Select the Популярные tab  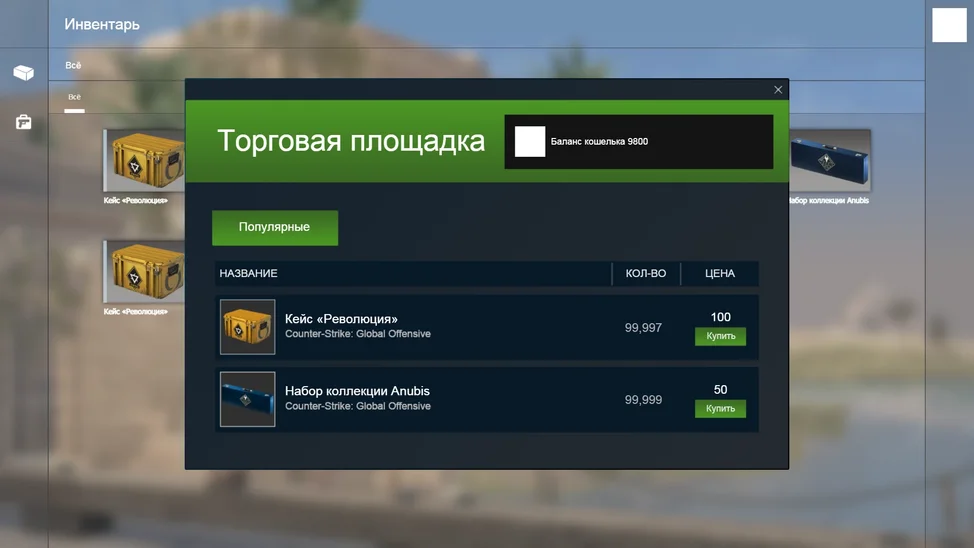[x=275, y=227]
